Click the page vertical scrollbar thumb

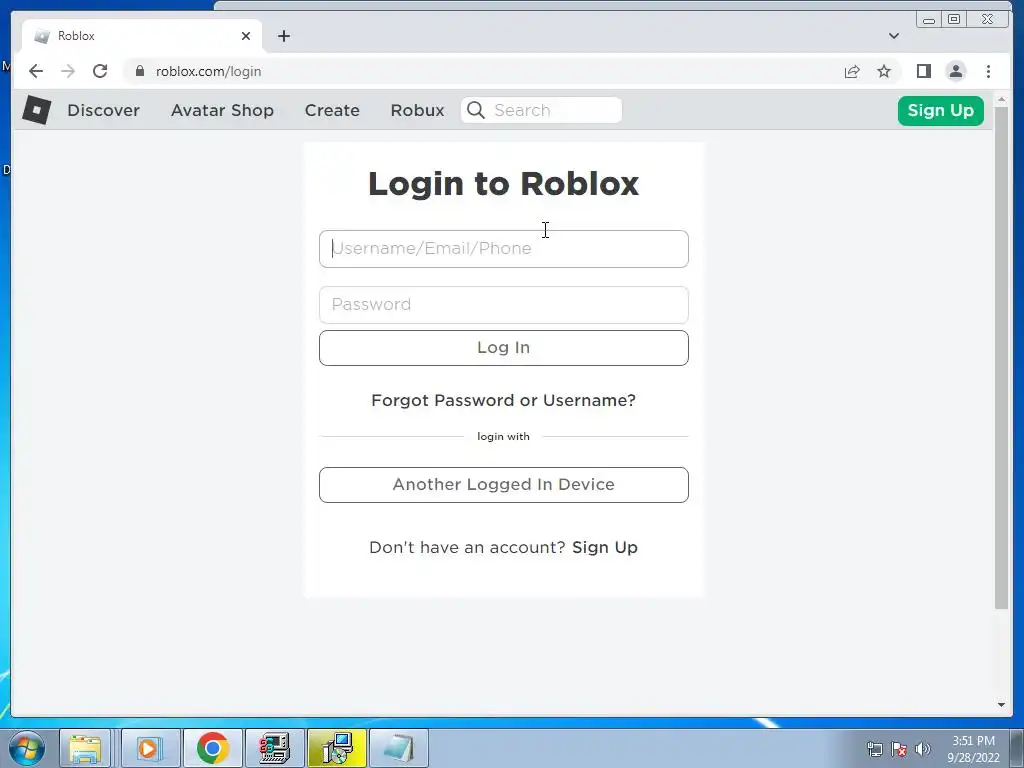click(x=1001, y=359)
